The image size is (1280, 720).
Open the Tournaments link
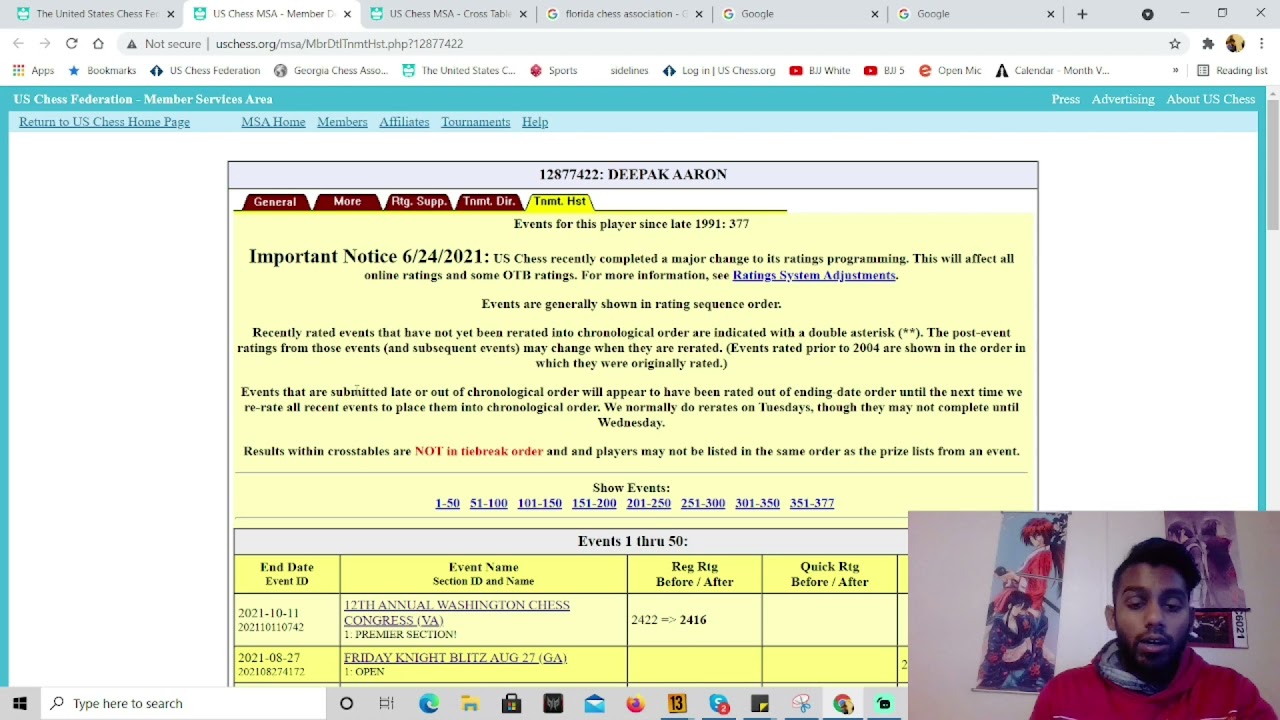tap(475, 122)
